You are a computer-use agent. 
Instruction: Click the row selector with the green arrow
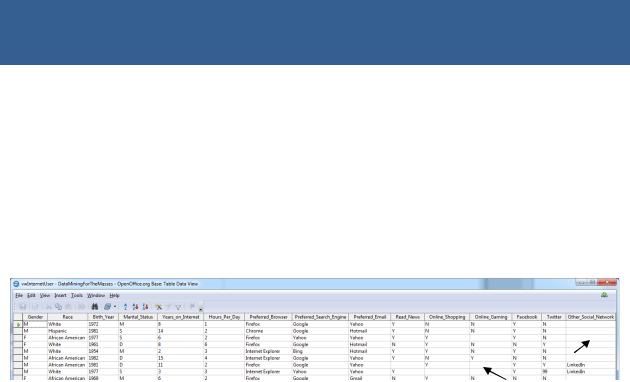(x=18, y=324)
